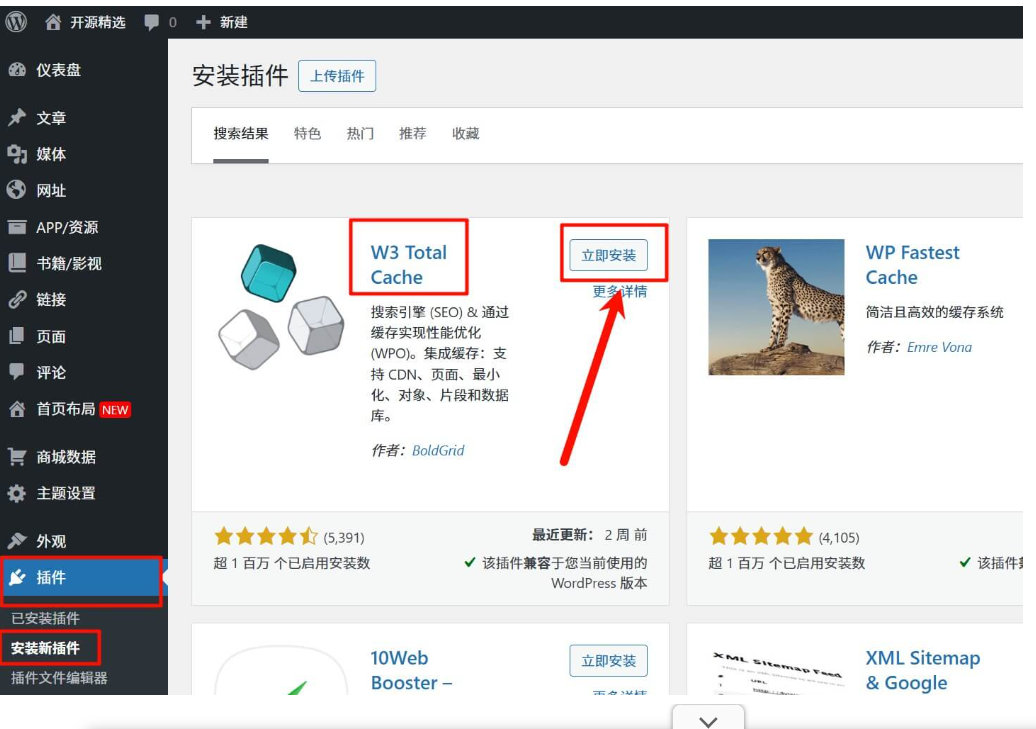Click the plus icon next to 新建
This screenshot has width=1036, height=729.
coord(204,22)
